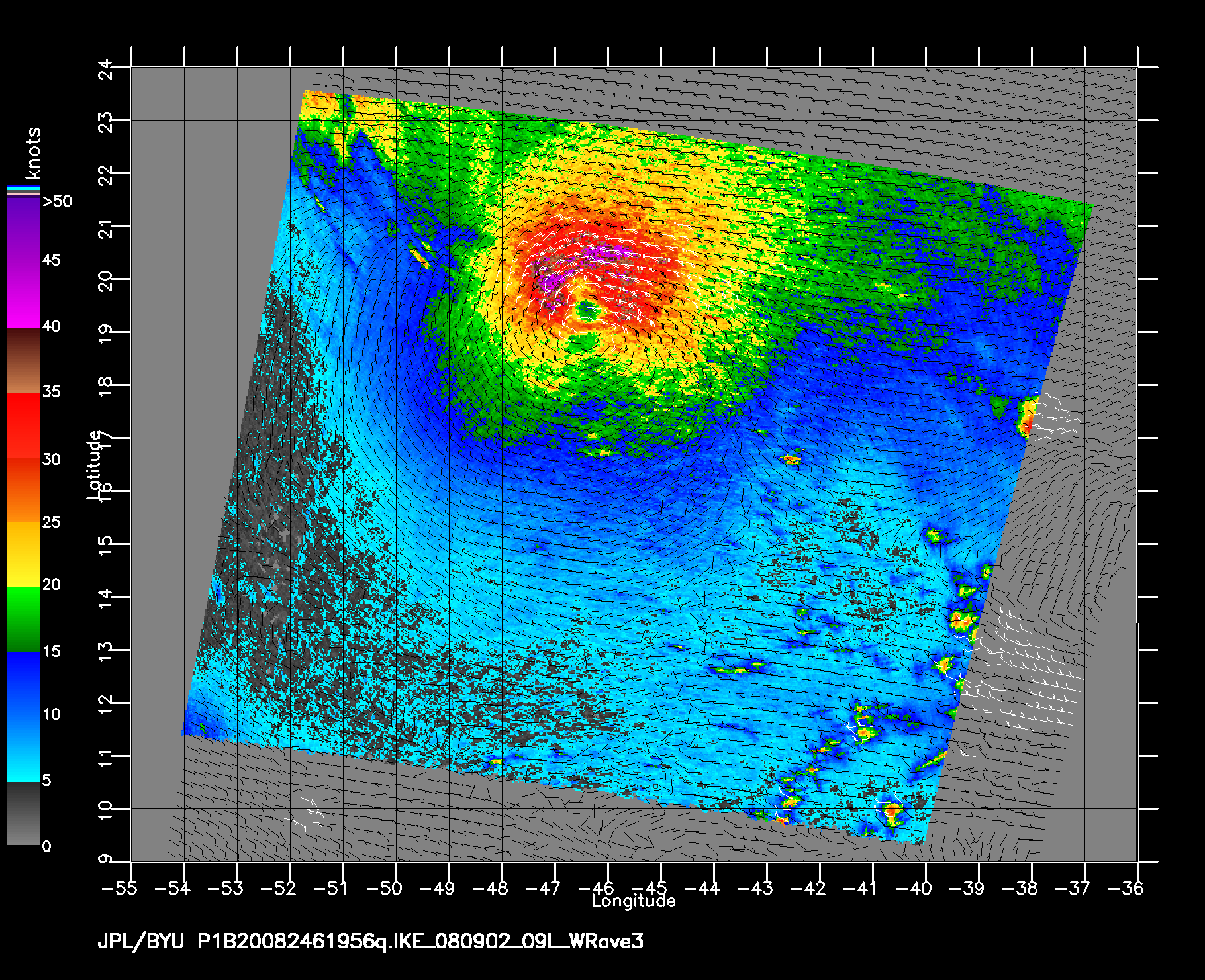
Task: Click the '-42' longitude tick label
Action: coord(808,888)
